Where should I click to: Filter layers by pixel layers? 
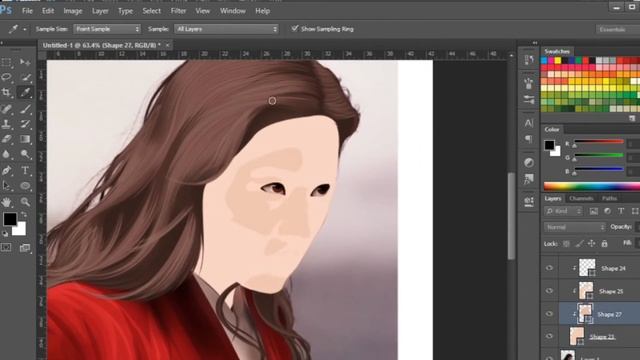coord(593,211)
